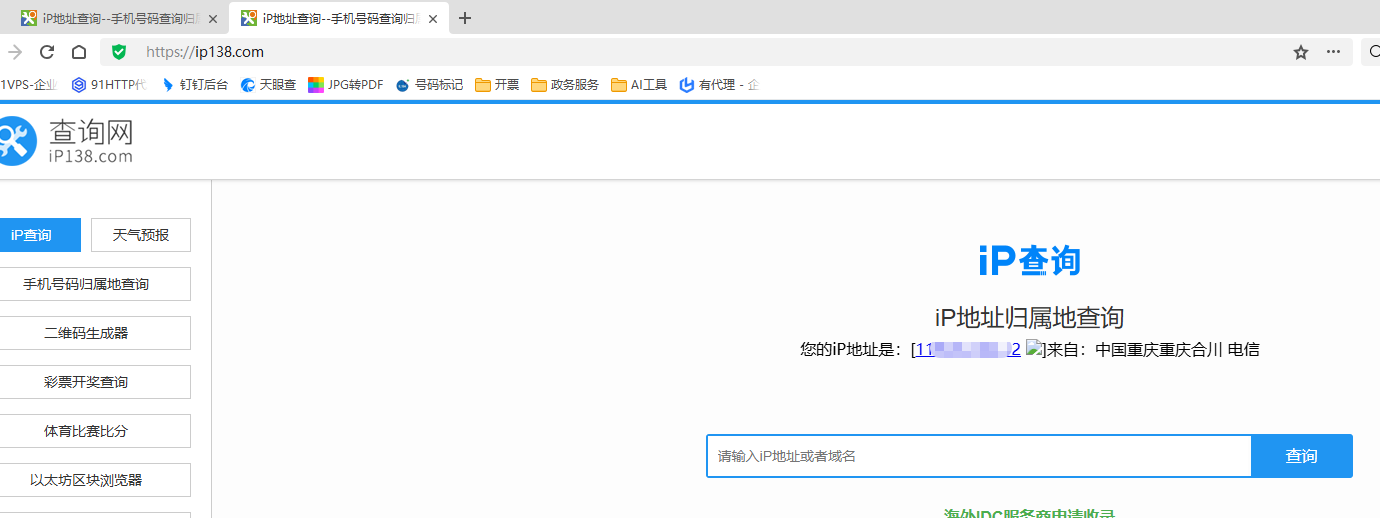Focus the address bar showing ip138.com

(x=700, y=52)
